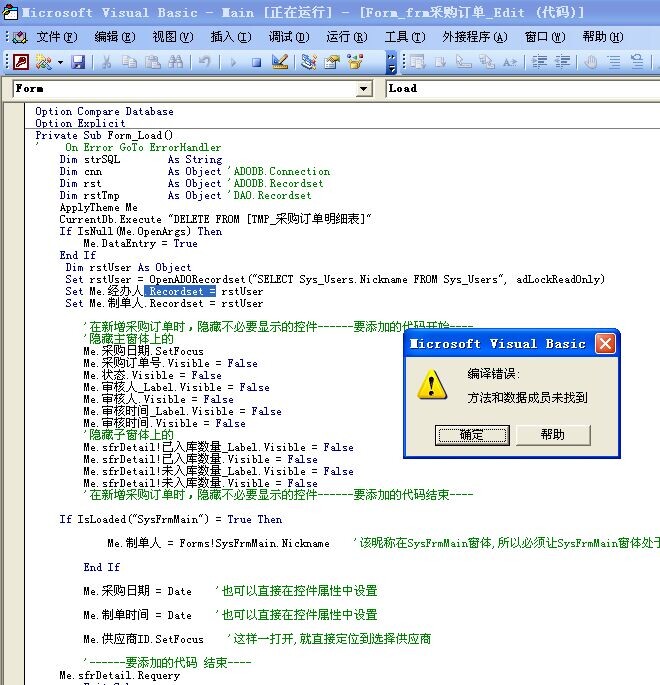The height and width of the screenshot is (685, 660).
Task: Close the Microsoft Visual Basic error dialog
Action: (605, 344)
